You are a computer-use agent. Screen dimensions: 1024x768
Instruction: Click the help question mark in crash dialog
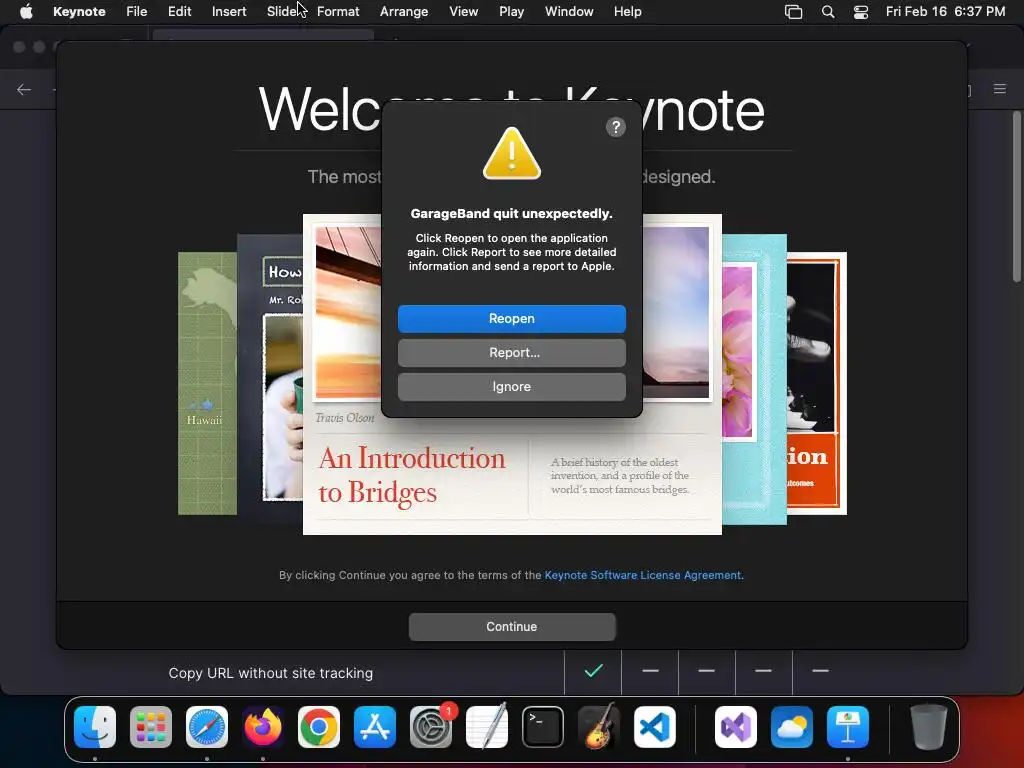[616, 127]
